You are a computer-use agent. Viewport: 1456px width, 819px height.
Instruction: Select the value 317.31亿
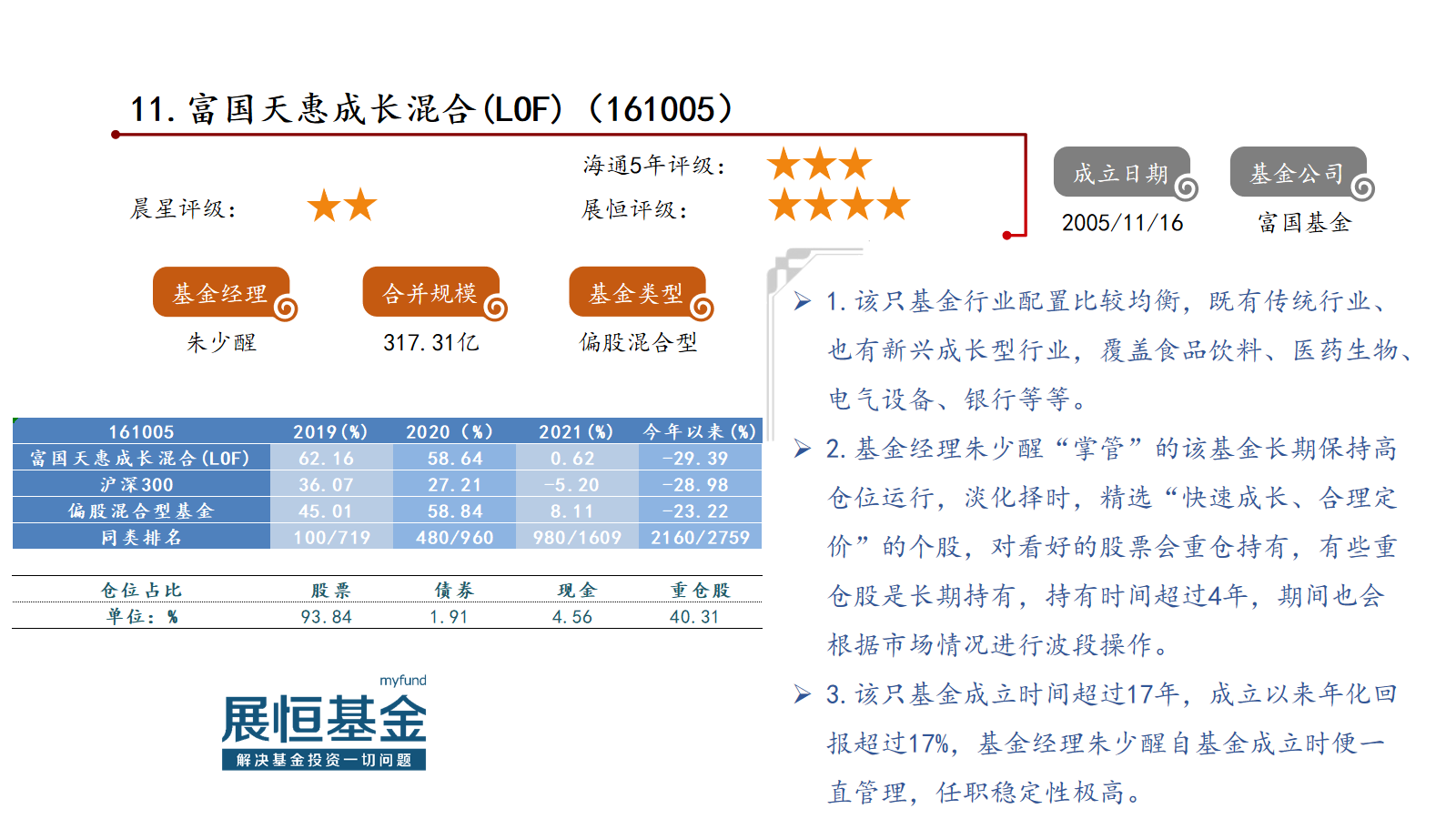coord(431,342)
